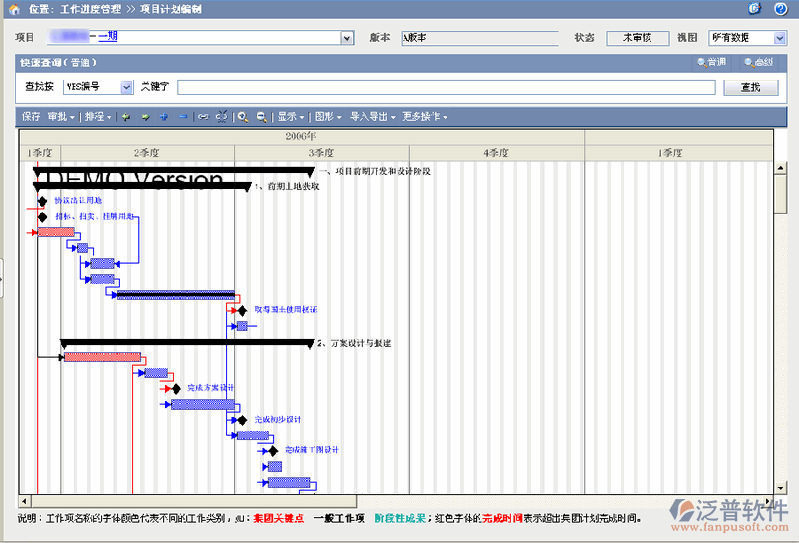Click the zoom in magnifier icon
The height and width of the screenshot is (543, 799).
(243, 117)
